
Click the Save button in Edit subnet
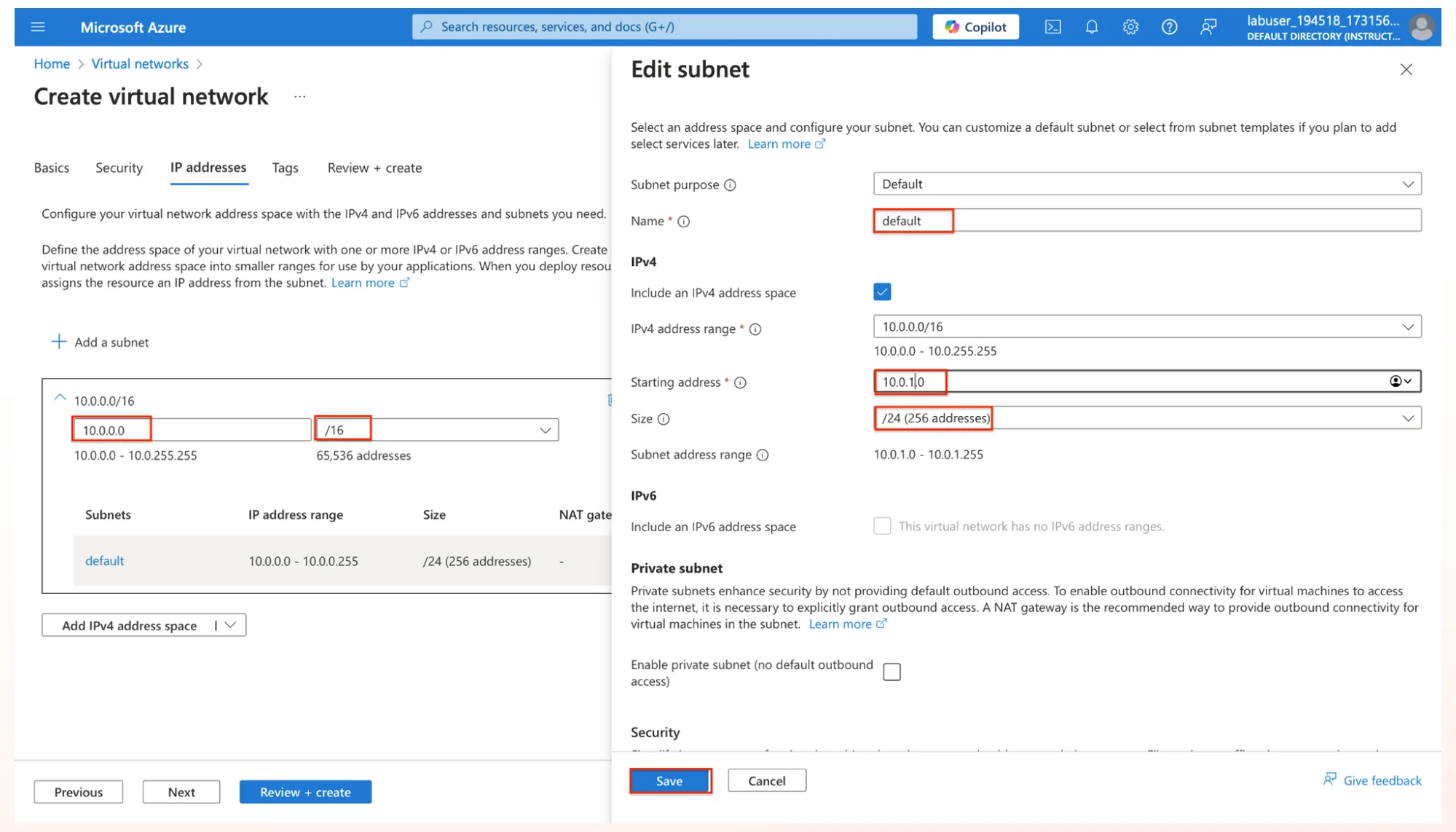(x=669, y=780)
